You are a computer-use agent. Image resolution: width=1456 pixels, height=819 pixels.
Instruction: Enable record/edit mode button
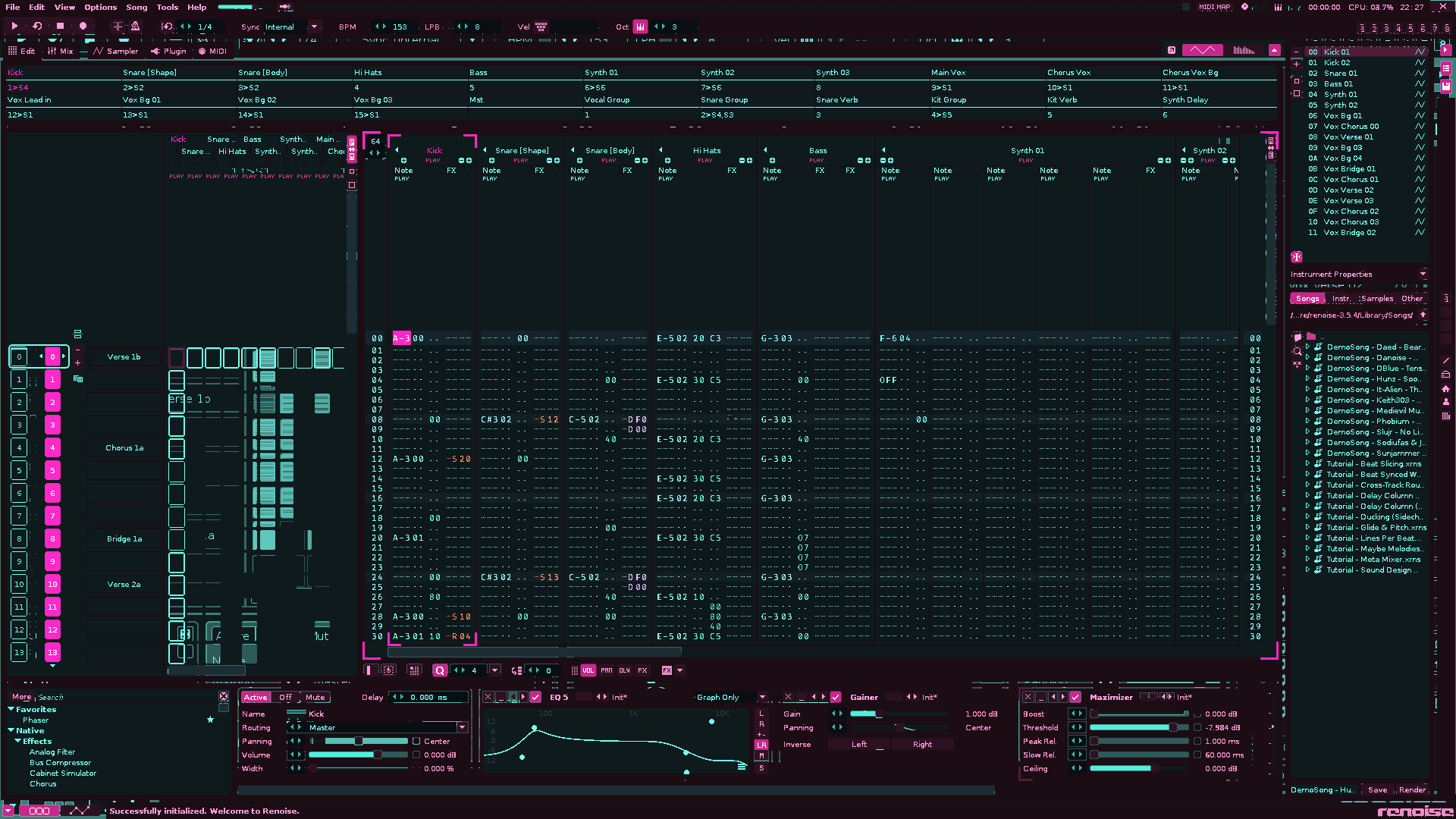pos(83,27)
